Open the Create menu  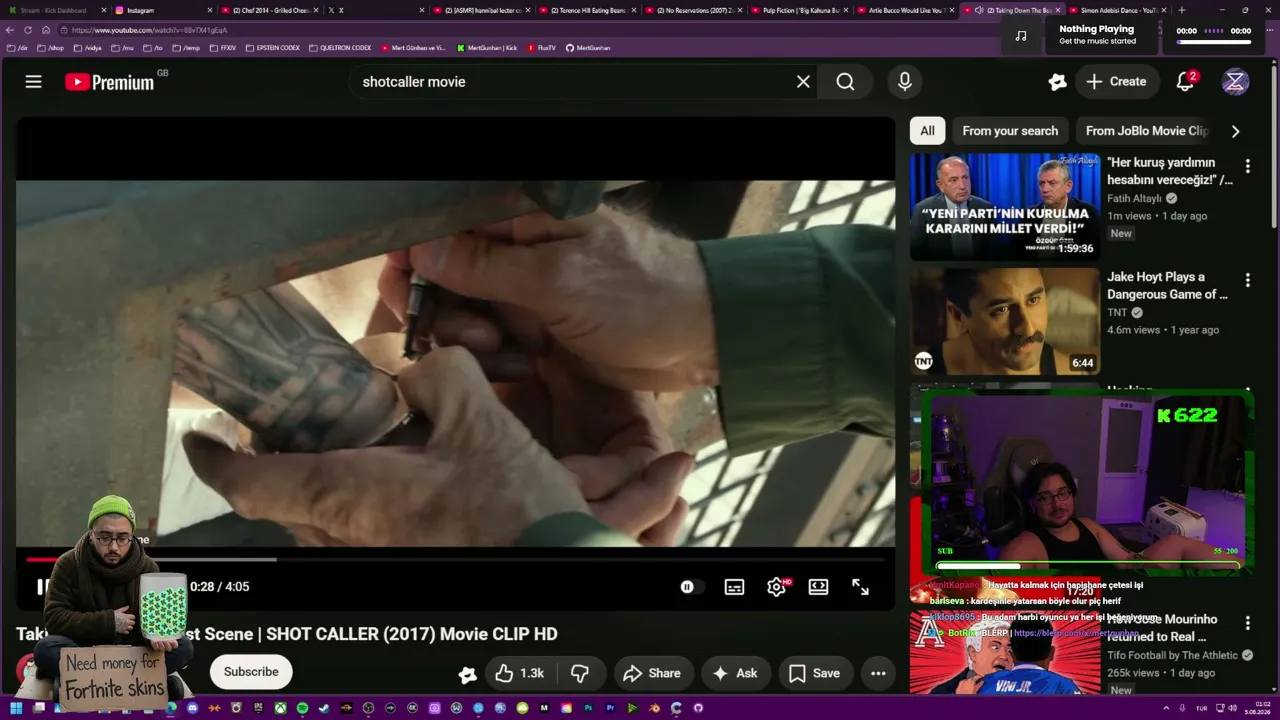tap(1117, 82)
